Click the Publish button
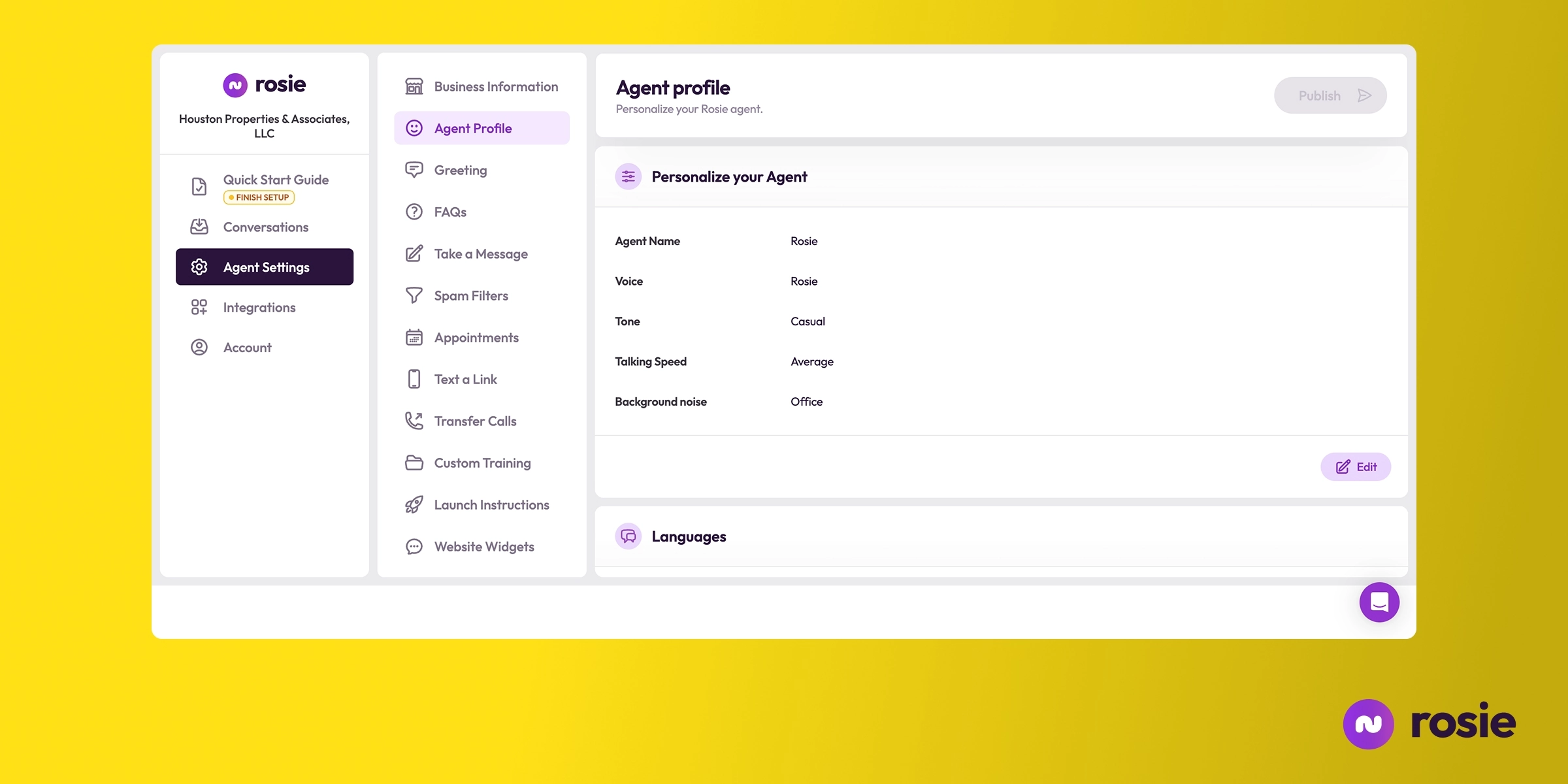This screenshot has width=1568, height=784. click(x=1330, y=95)
